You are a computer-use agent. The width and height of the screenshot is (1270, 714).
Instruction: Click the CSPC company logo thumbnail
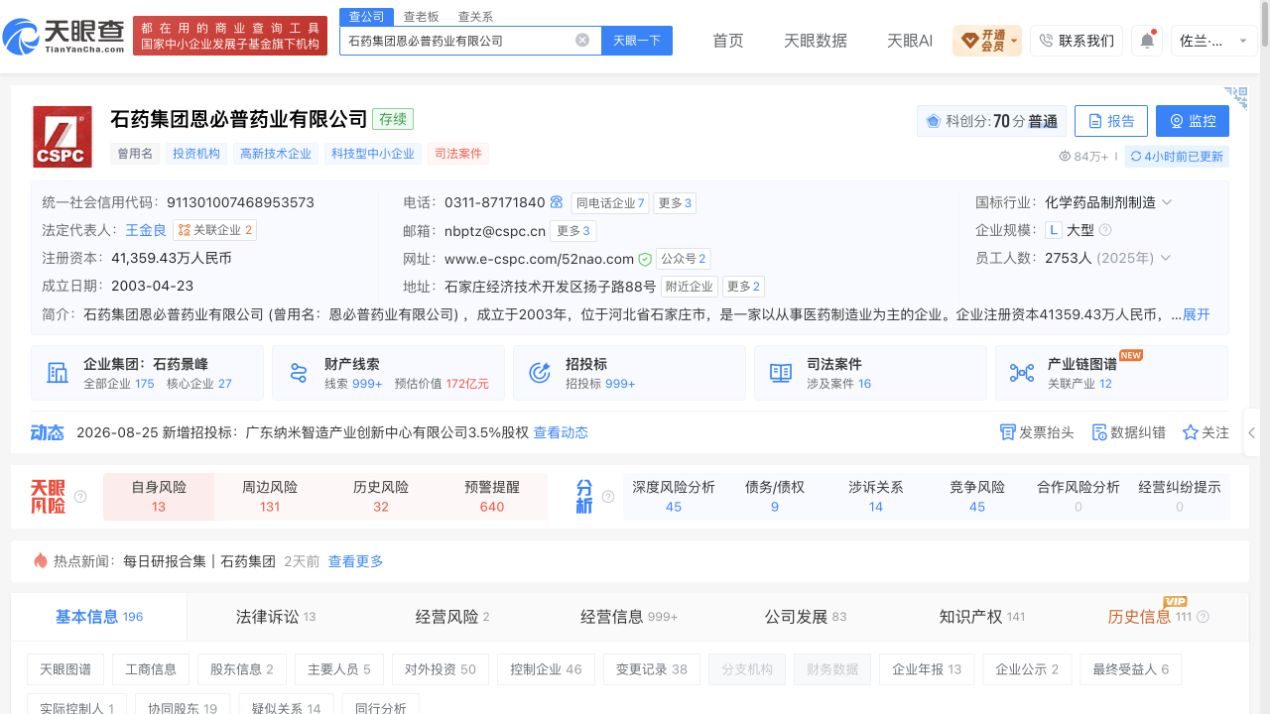tap(62, 137)
